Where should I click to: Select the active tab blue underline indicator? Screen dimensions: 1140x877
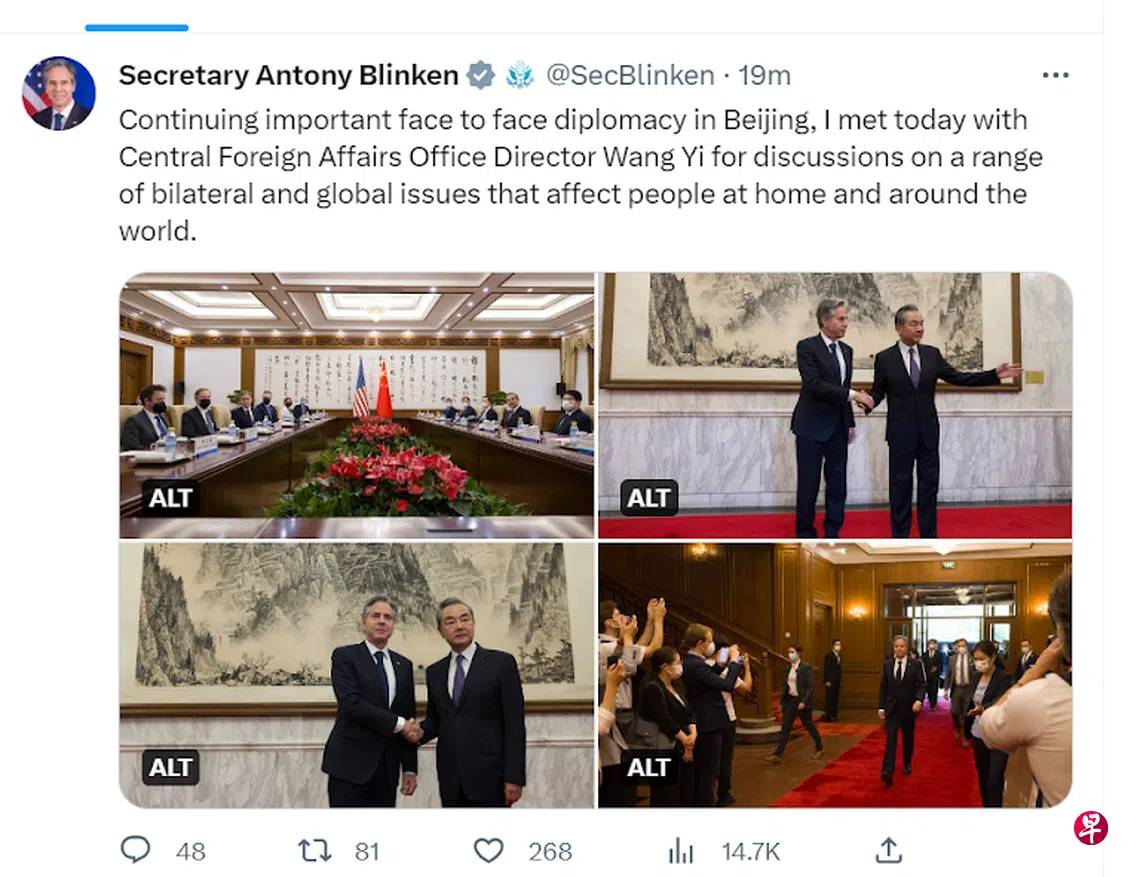coord(137,28)
